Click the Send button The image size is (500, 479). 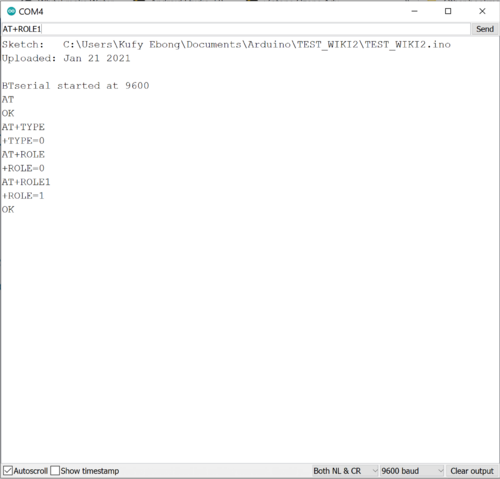pos(485,29)
